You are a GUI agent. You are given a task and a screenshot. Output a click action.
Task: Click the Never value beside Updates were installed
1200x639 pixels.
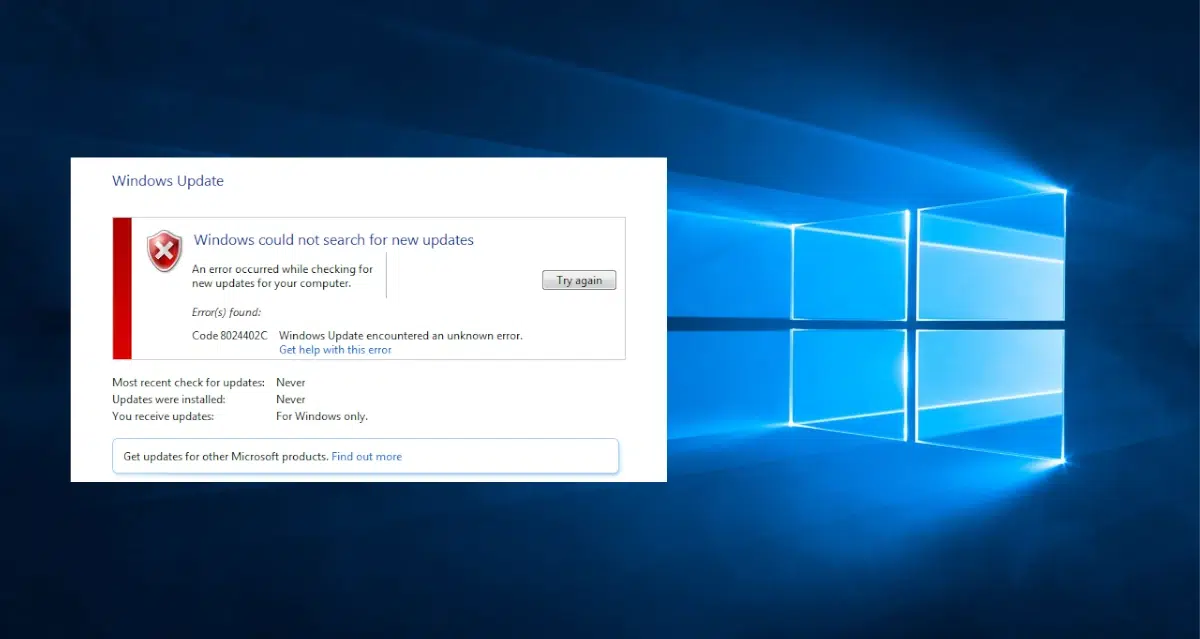pyautogui.click(x=290, y=399)
